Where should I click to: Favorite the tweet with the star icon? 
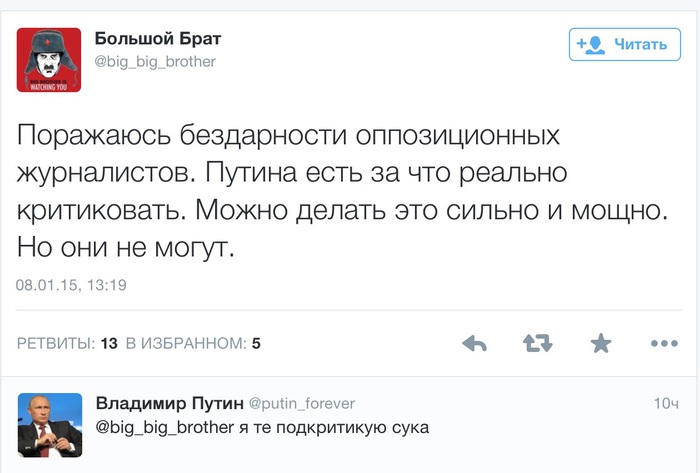(601, 343)
